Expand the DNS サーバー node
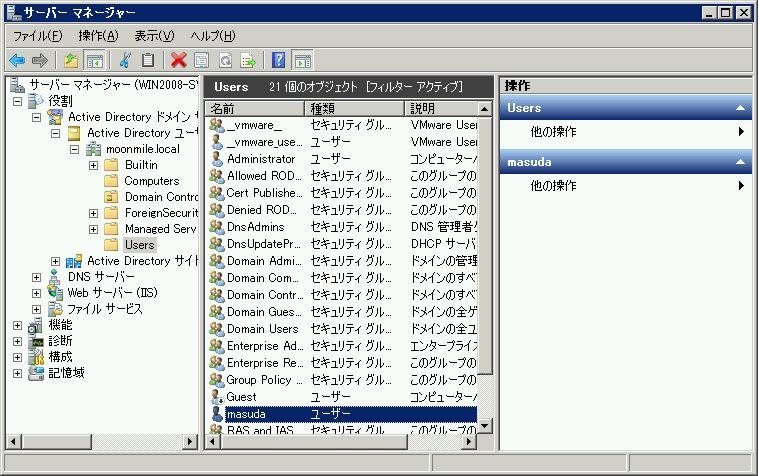Image resolution: width=758 pixels, height=476 pixels. [37, 277]
